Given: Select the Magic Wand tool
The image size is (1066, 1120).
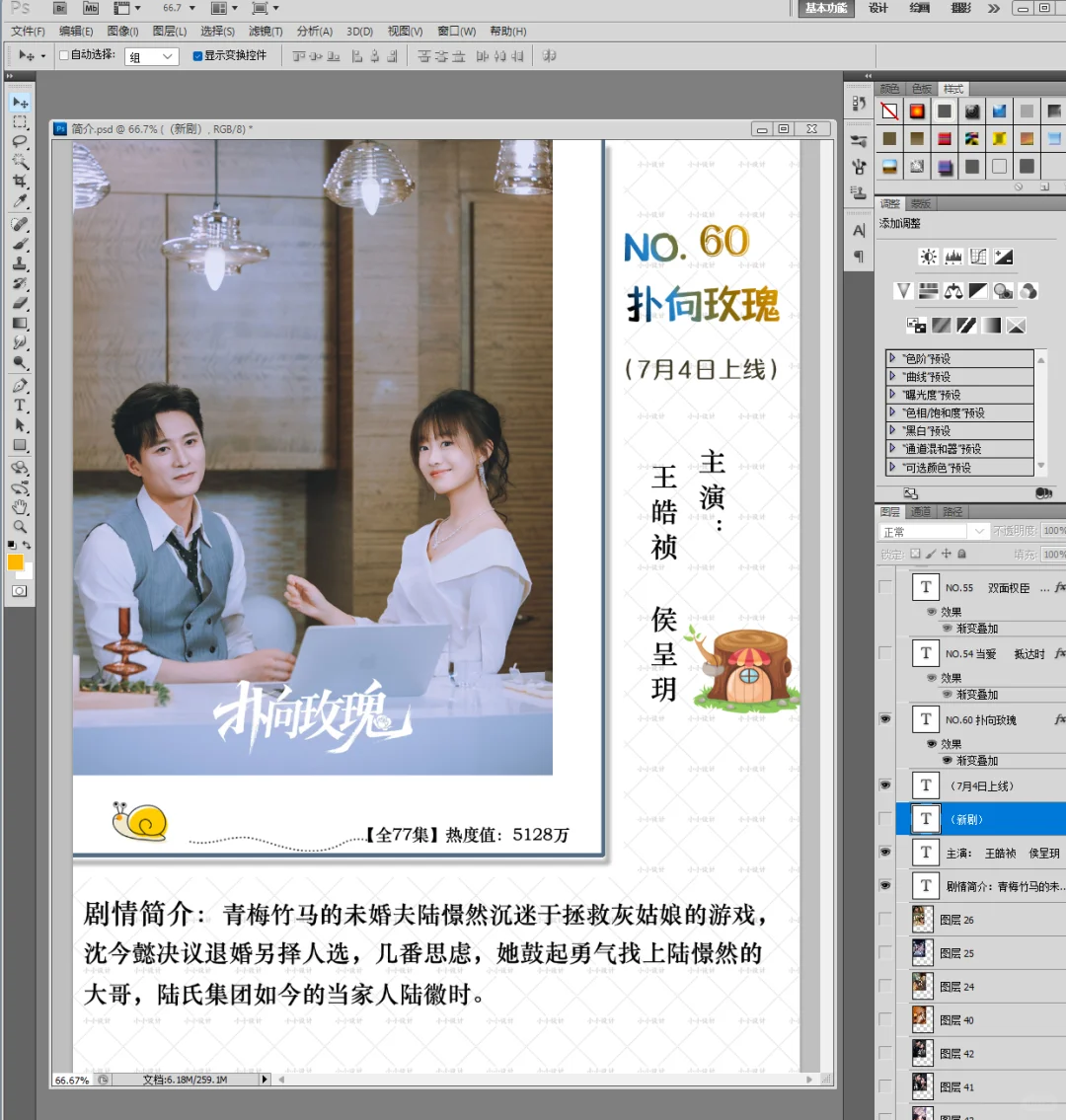Looking at the screenshot, I should [x=20, y=162].
